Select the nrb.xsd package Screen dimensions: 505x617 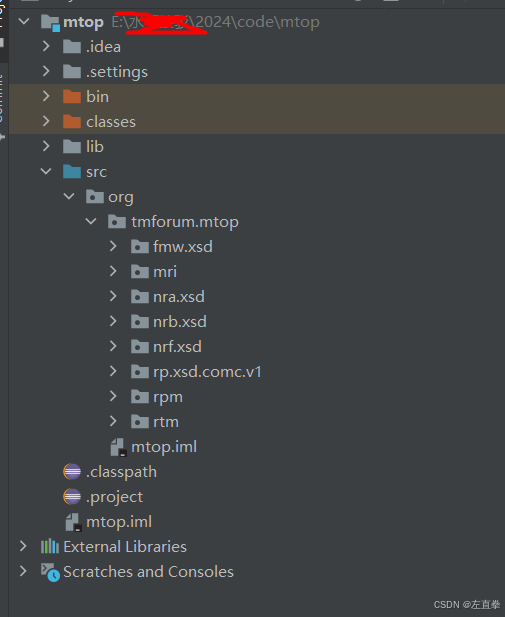click(x=180, y=321)
